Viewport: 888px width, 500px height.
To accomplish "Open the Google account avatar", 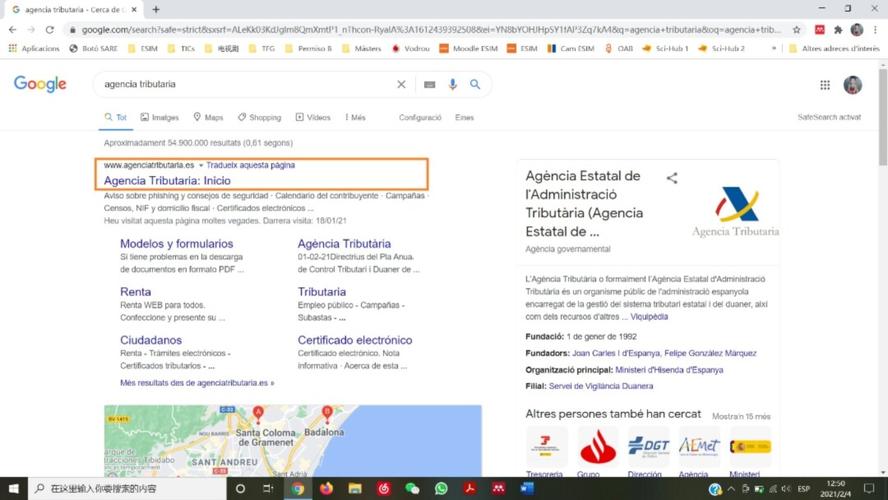I will click(852, 85).
